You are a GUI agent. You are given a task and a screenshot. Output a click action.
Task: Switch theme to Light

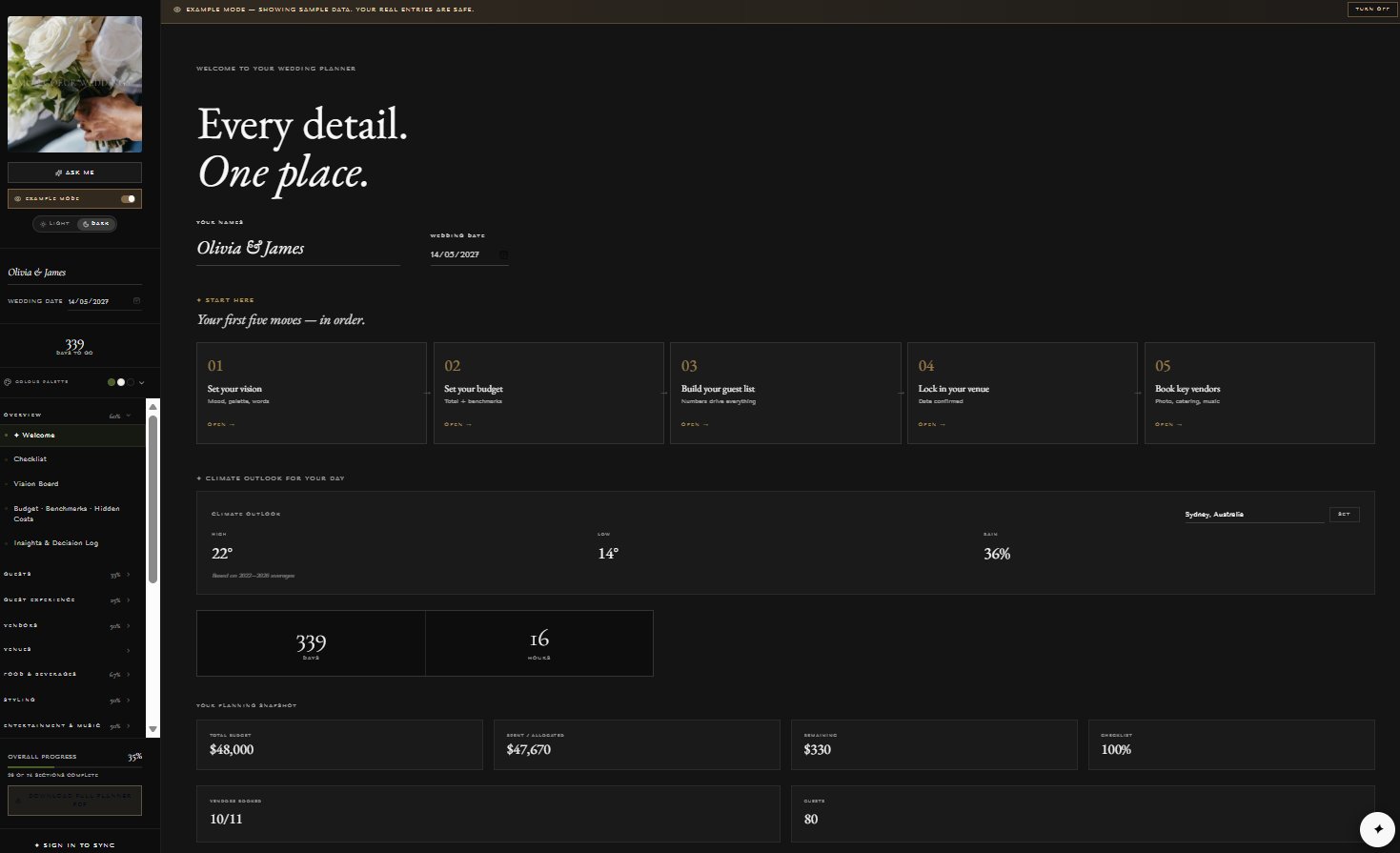(x=55, y=224)
